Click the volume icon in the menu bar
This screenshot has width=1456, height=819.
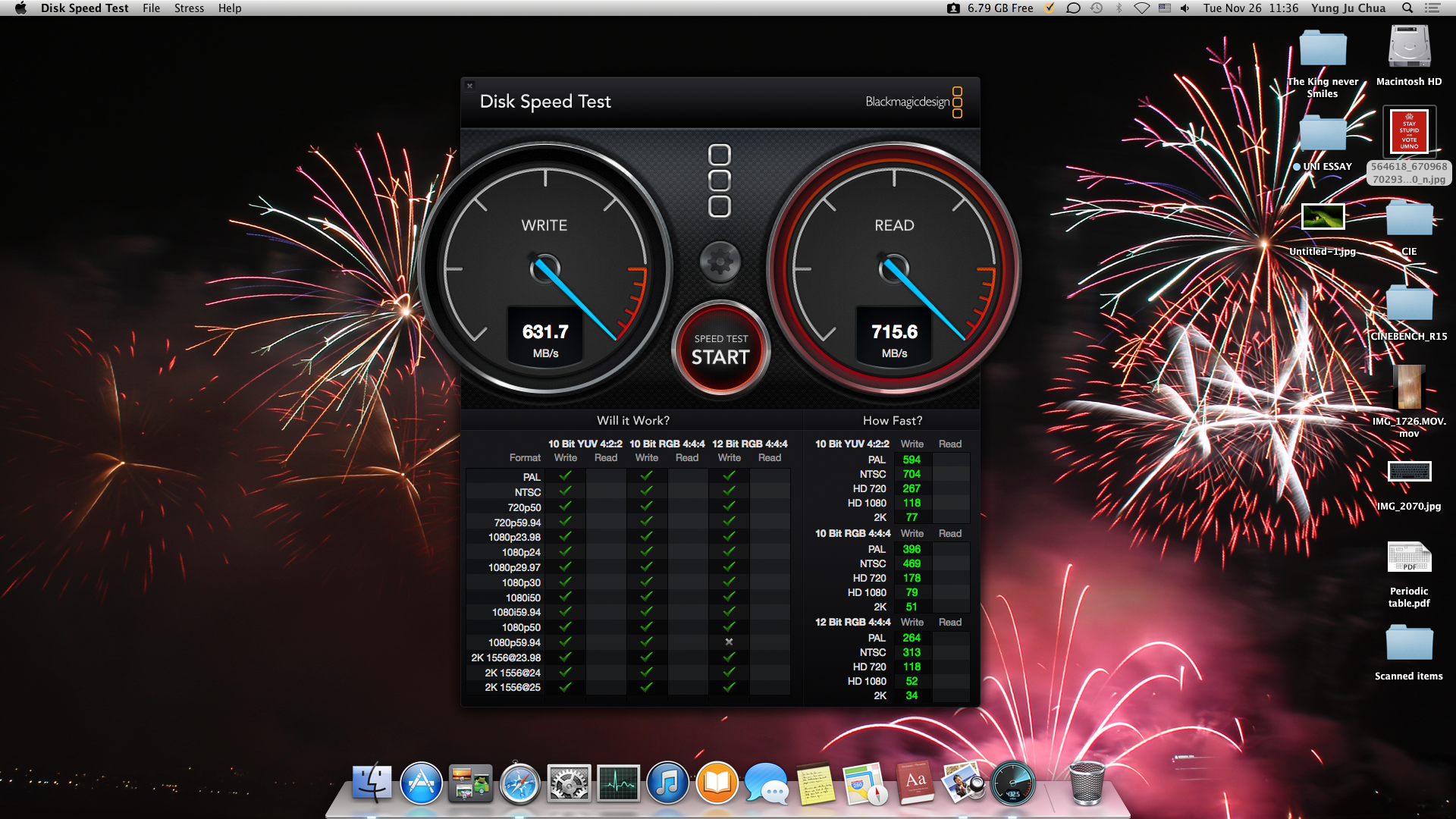1185,8
